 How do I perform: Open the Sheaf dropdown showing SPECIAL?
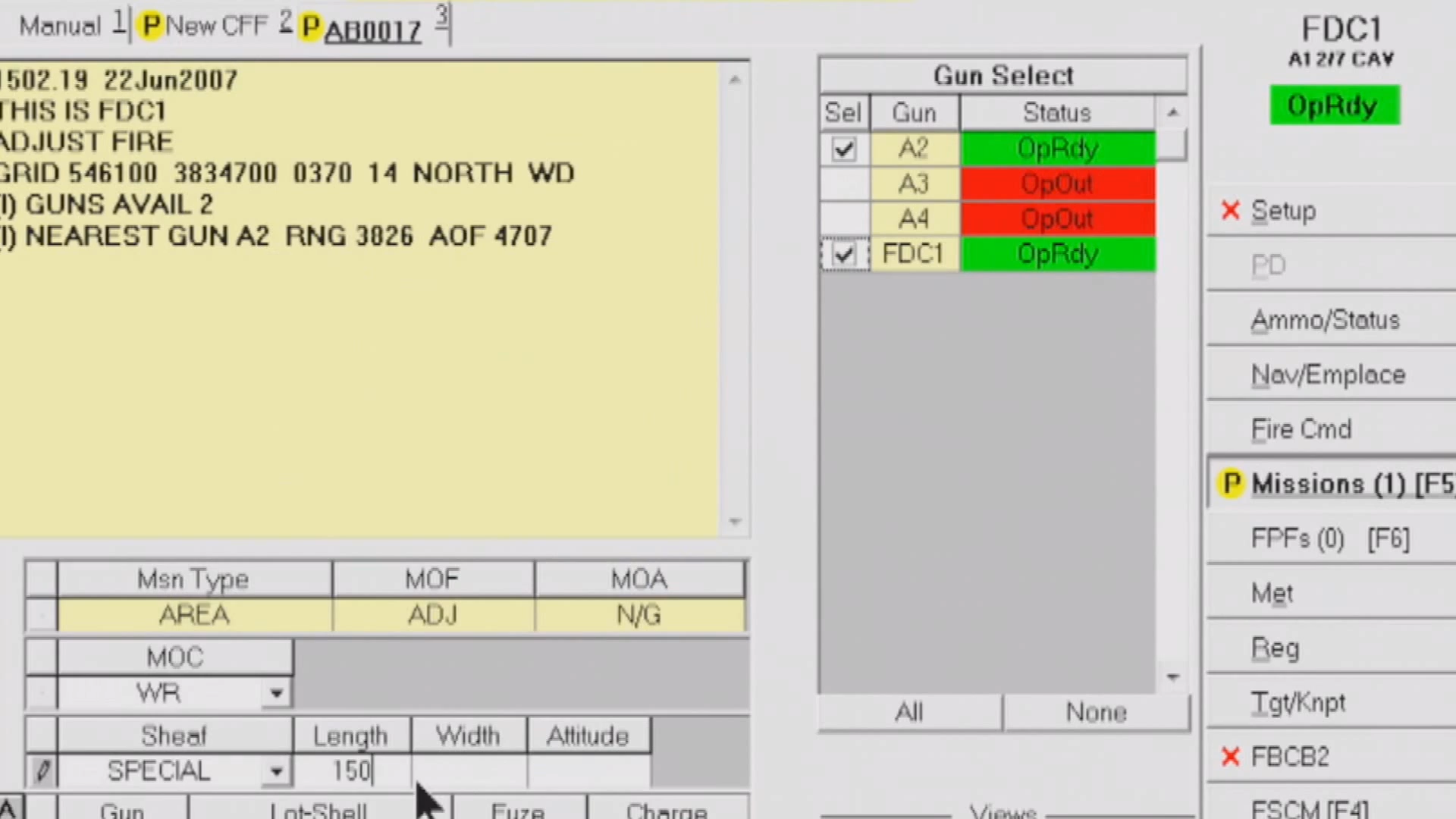pos(276,772)
